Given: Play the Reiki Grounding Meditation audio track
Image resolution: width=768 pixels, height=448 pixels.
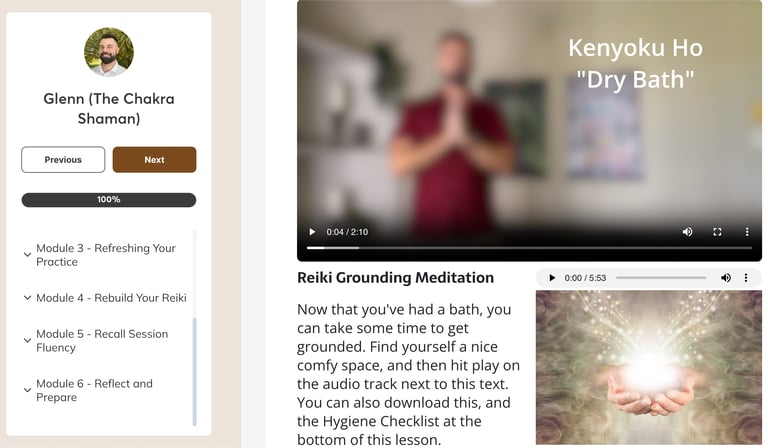Looking at the screenshot, I should (552, 278).
